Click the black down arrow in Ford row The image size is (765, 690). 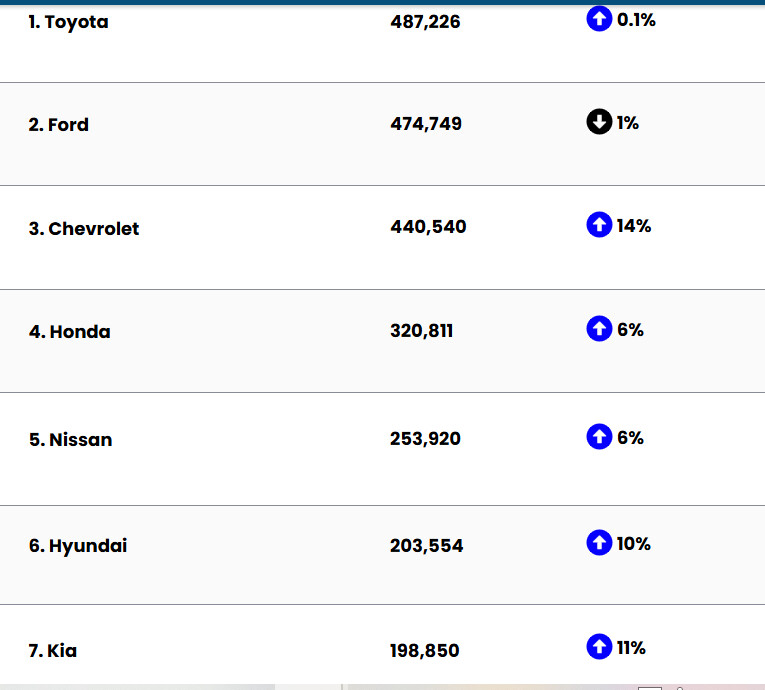point(599,123)
